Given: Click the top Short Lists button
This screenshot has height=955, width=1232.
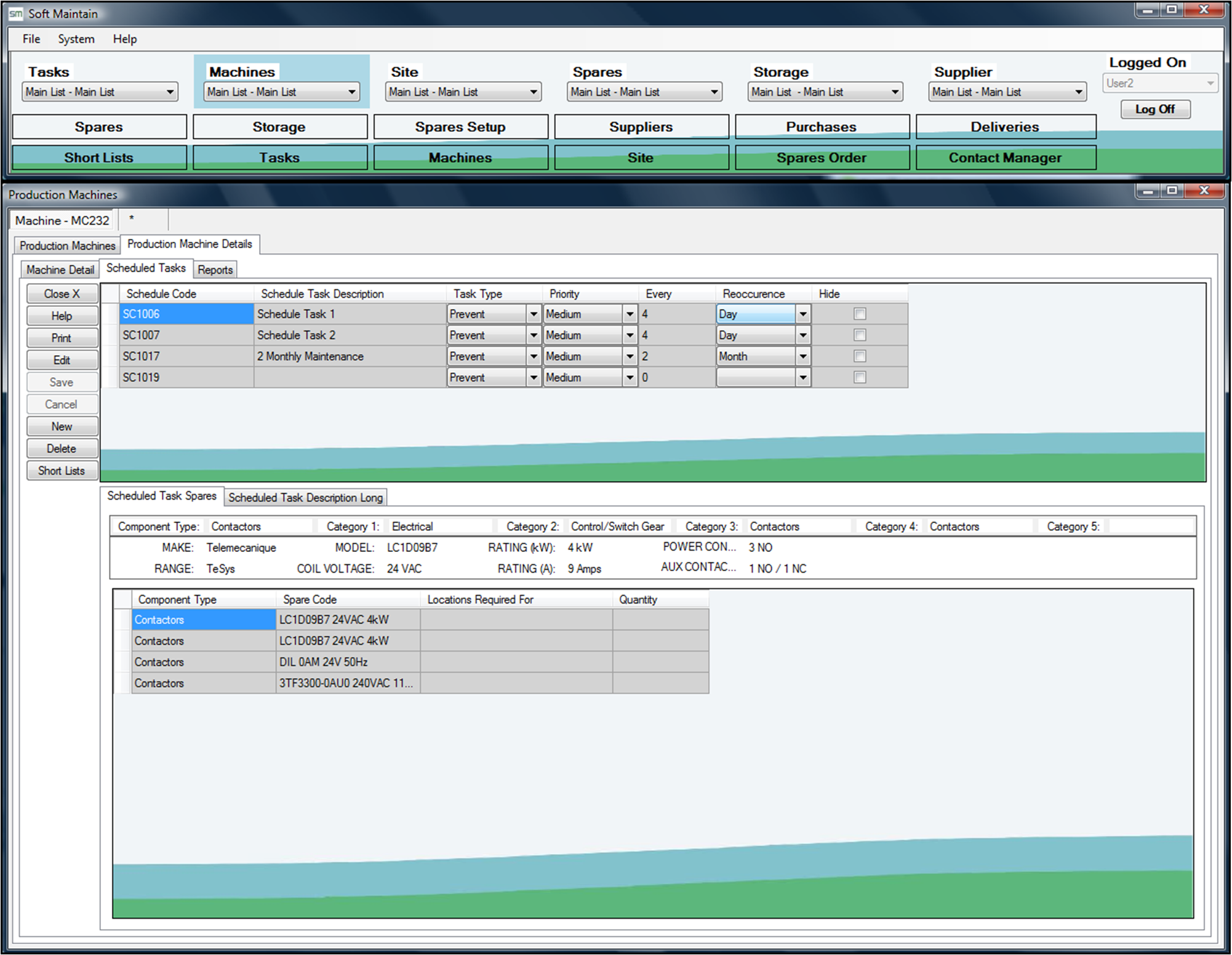Looking at the screenshot, I should tap(99, 158).
